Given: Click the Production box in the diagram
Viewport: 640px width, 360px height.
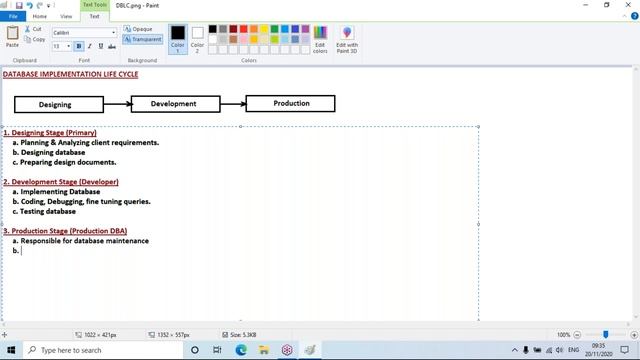Looking at the screenshot, I should coord(291,103).
